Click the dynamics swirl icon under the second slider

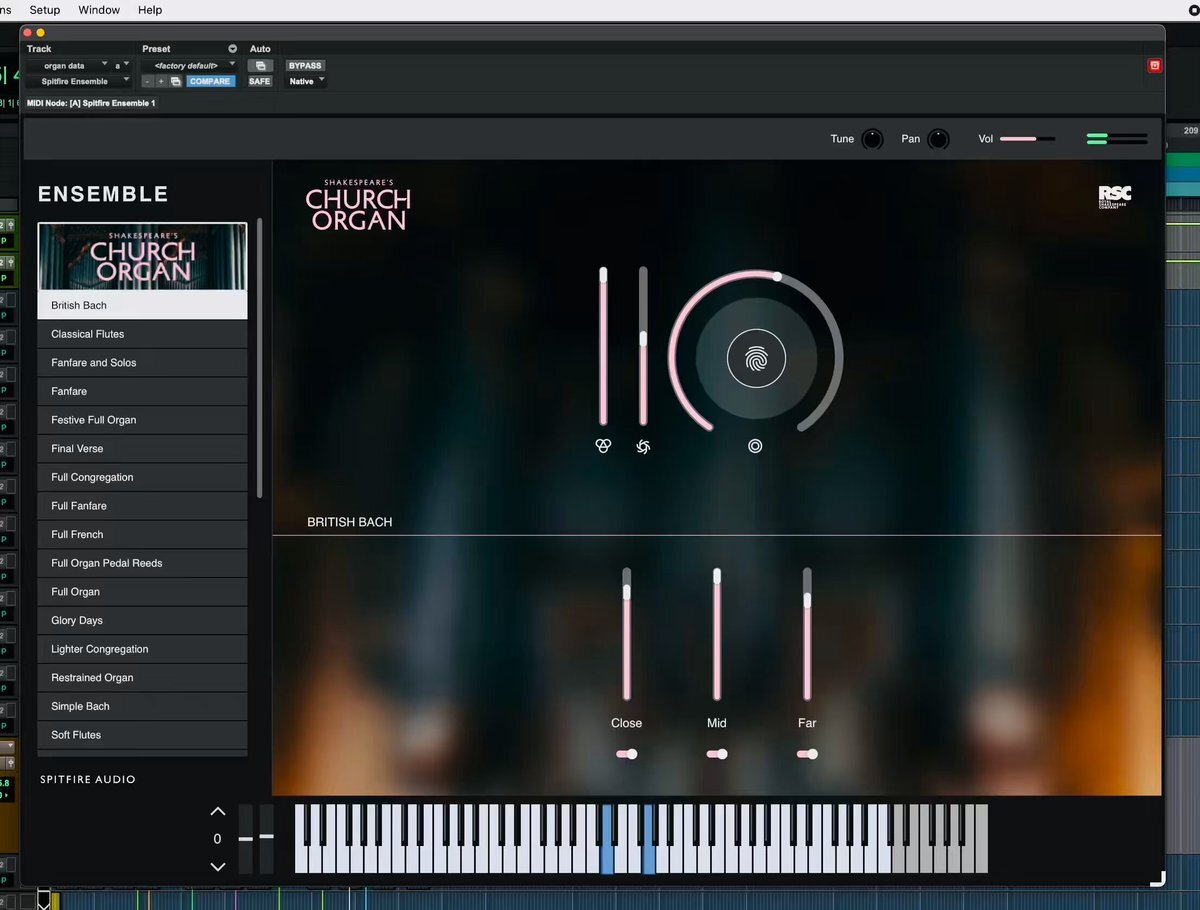pyautogui.click(x=643, y=446)
